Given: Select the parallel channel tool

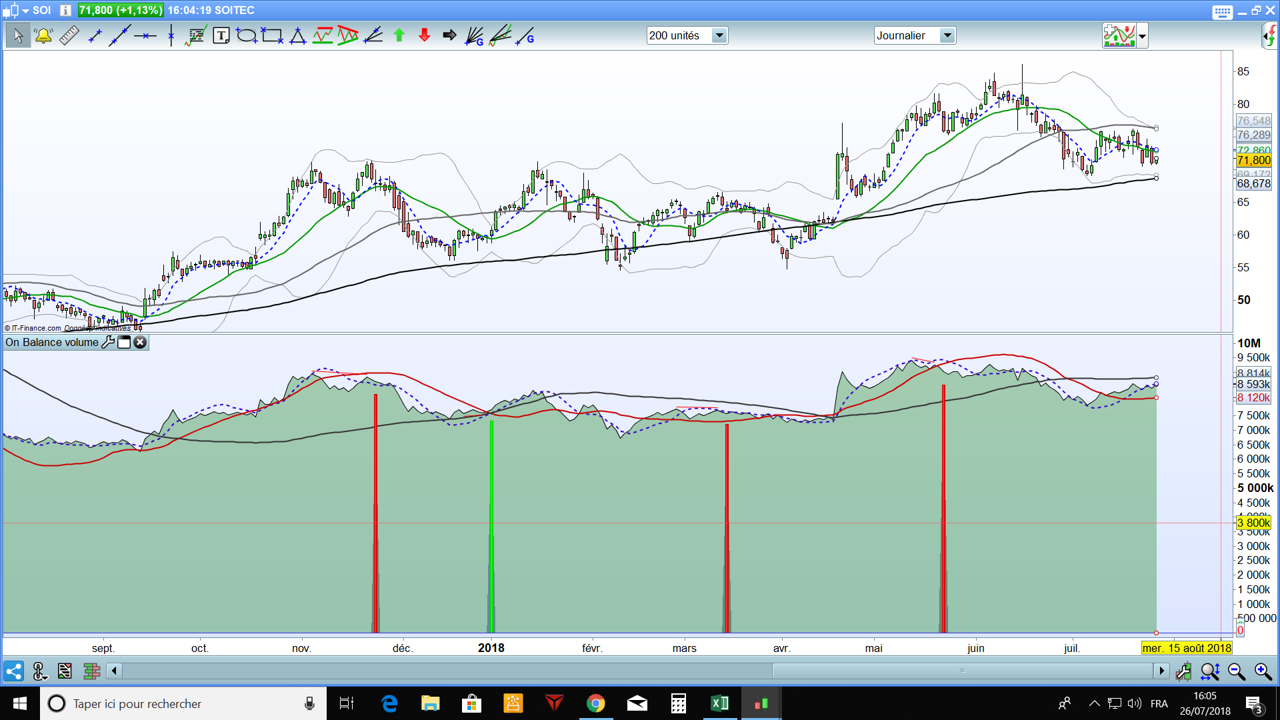Looking at the screenshot, I should pyautogui.click(x=322, y=36).
